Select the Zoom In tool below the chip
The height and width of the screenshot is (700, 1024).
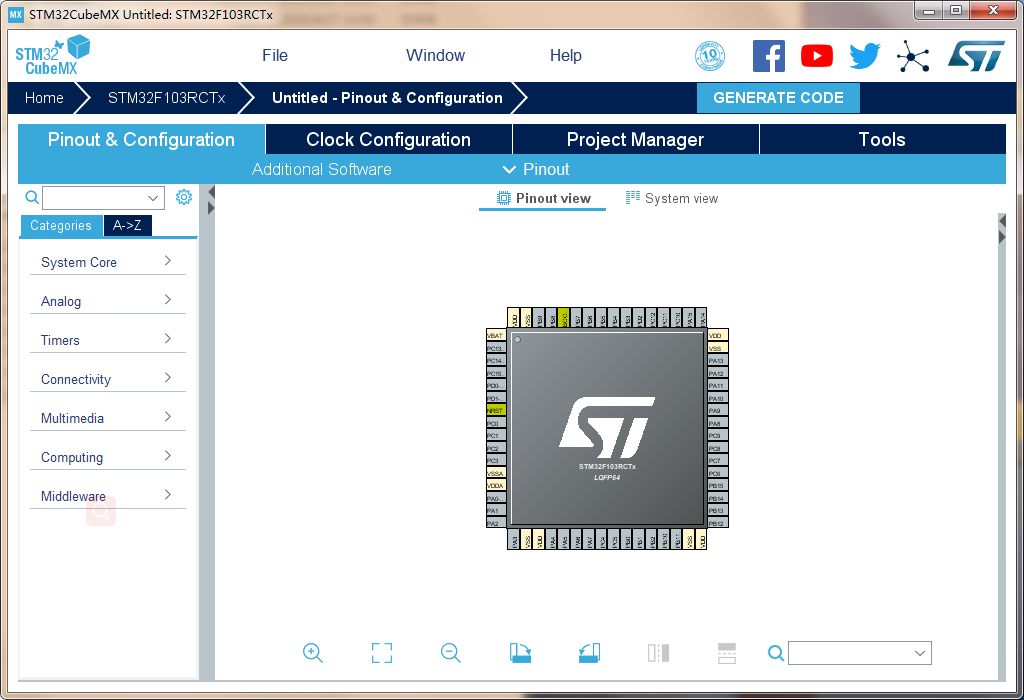click(x=312, y=653)
